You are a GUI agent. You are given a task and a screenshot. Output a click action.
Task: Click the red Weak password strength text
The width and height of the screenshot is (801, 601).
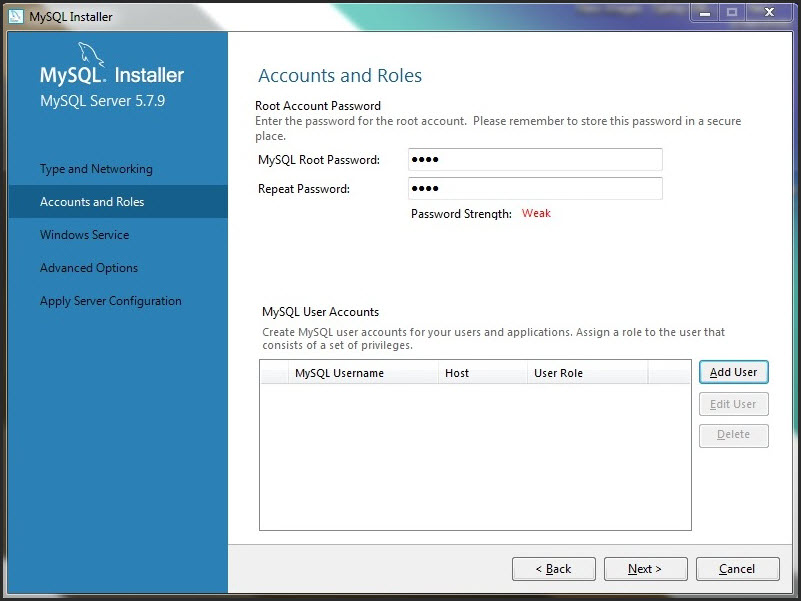(536, 213)
